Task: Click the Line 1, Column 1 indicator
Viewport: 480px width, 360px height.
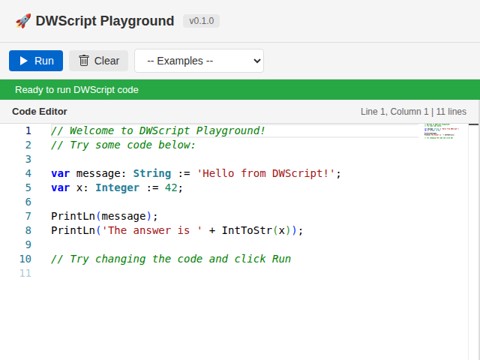Action: 413,112
